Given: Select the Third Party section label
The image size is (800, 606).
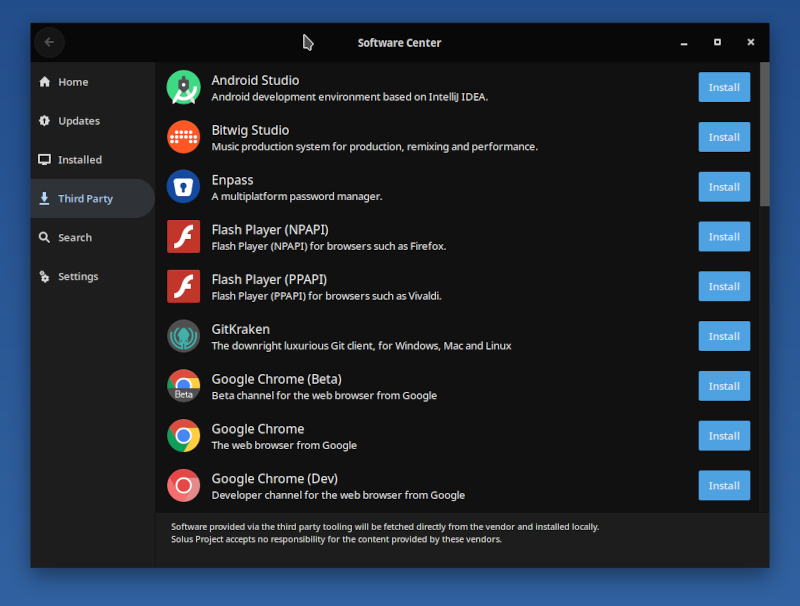Looking at the screenshot, I should pyautogui.click(x=85, y=198).
